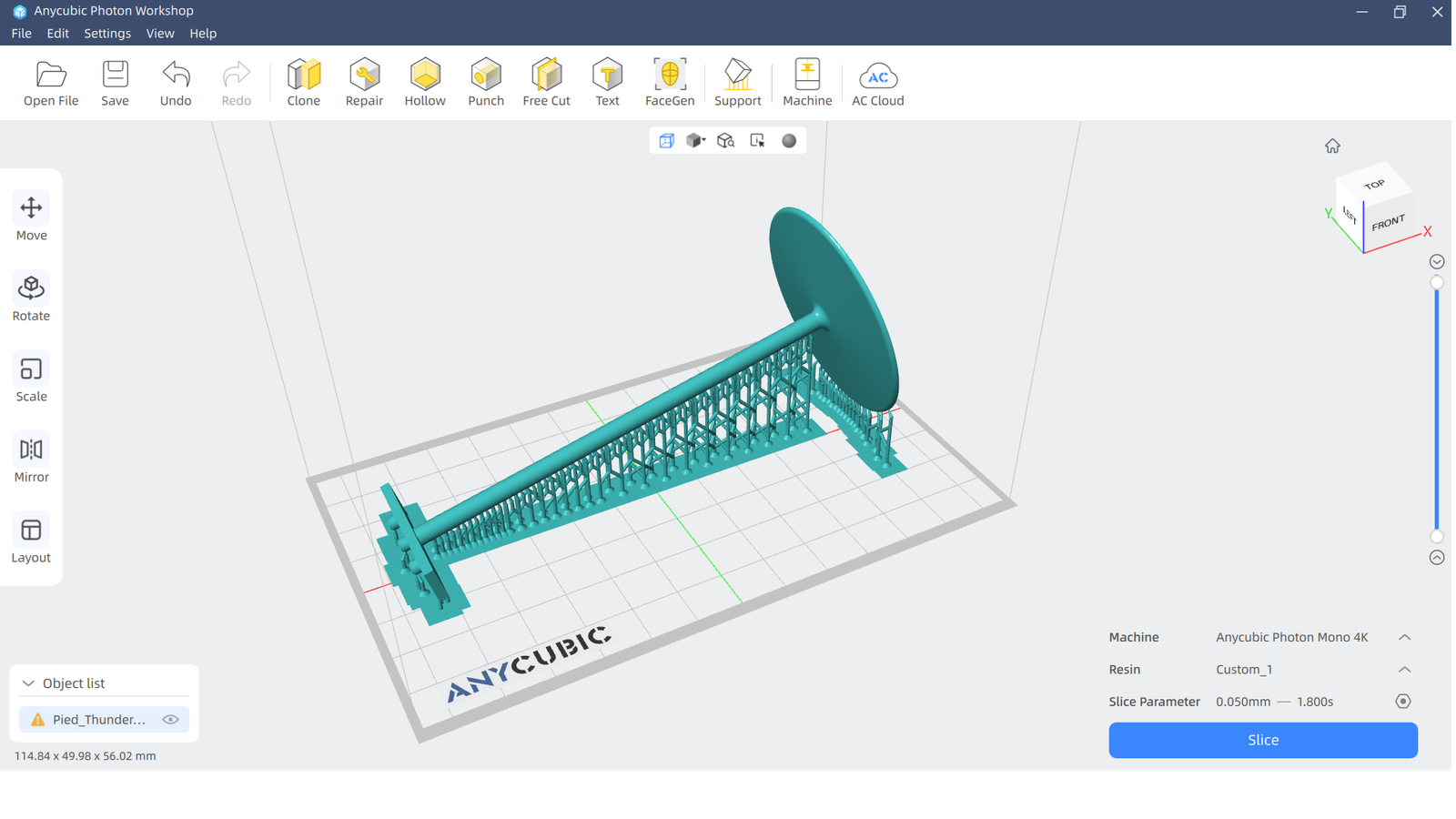Image resolution: width=1456 pixels, height=819 pixels.
Task: Expand the Resin selection chevron
Action: [1404, 670]
